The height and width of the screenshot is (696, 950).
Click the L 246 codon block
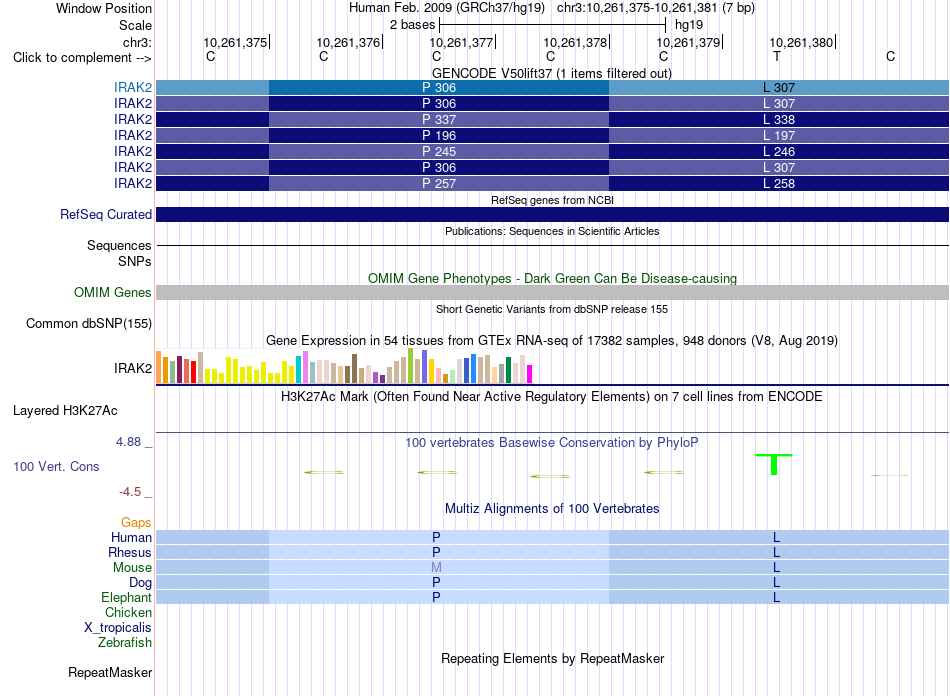779,151
